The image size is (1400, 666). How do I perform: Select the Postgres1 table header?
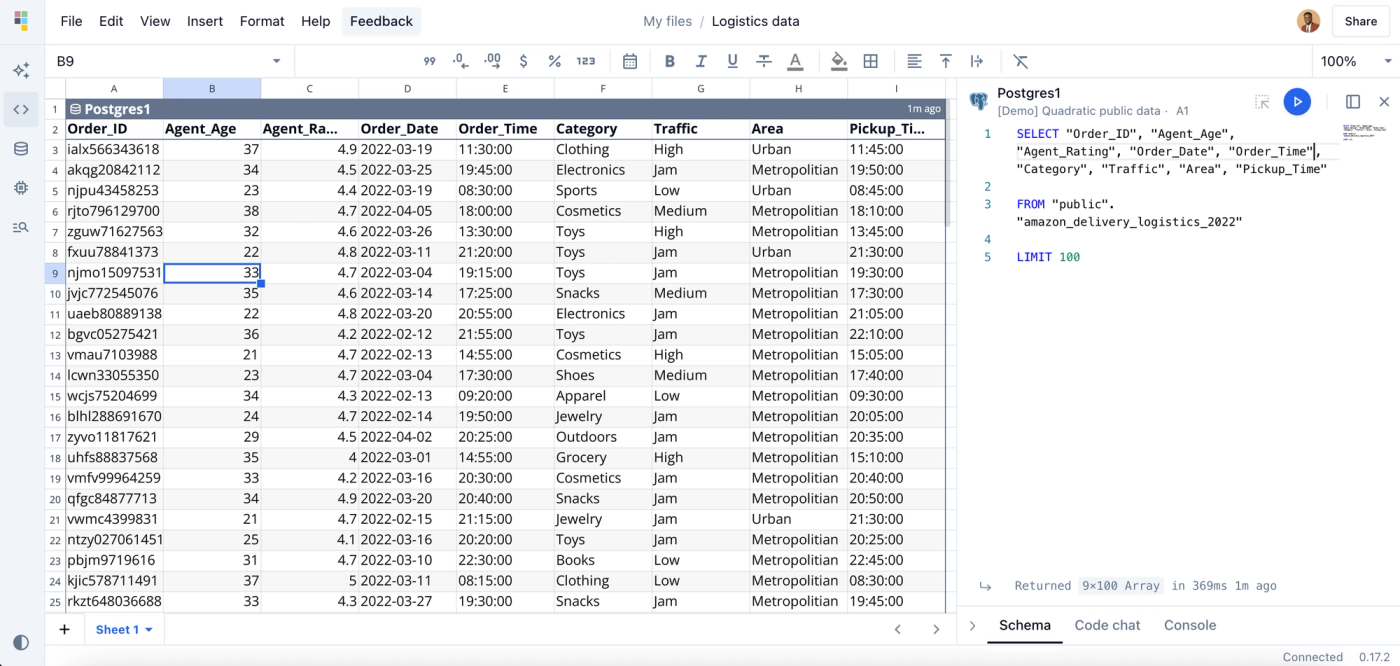pos(505,109)
